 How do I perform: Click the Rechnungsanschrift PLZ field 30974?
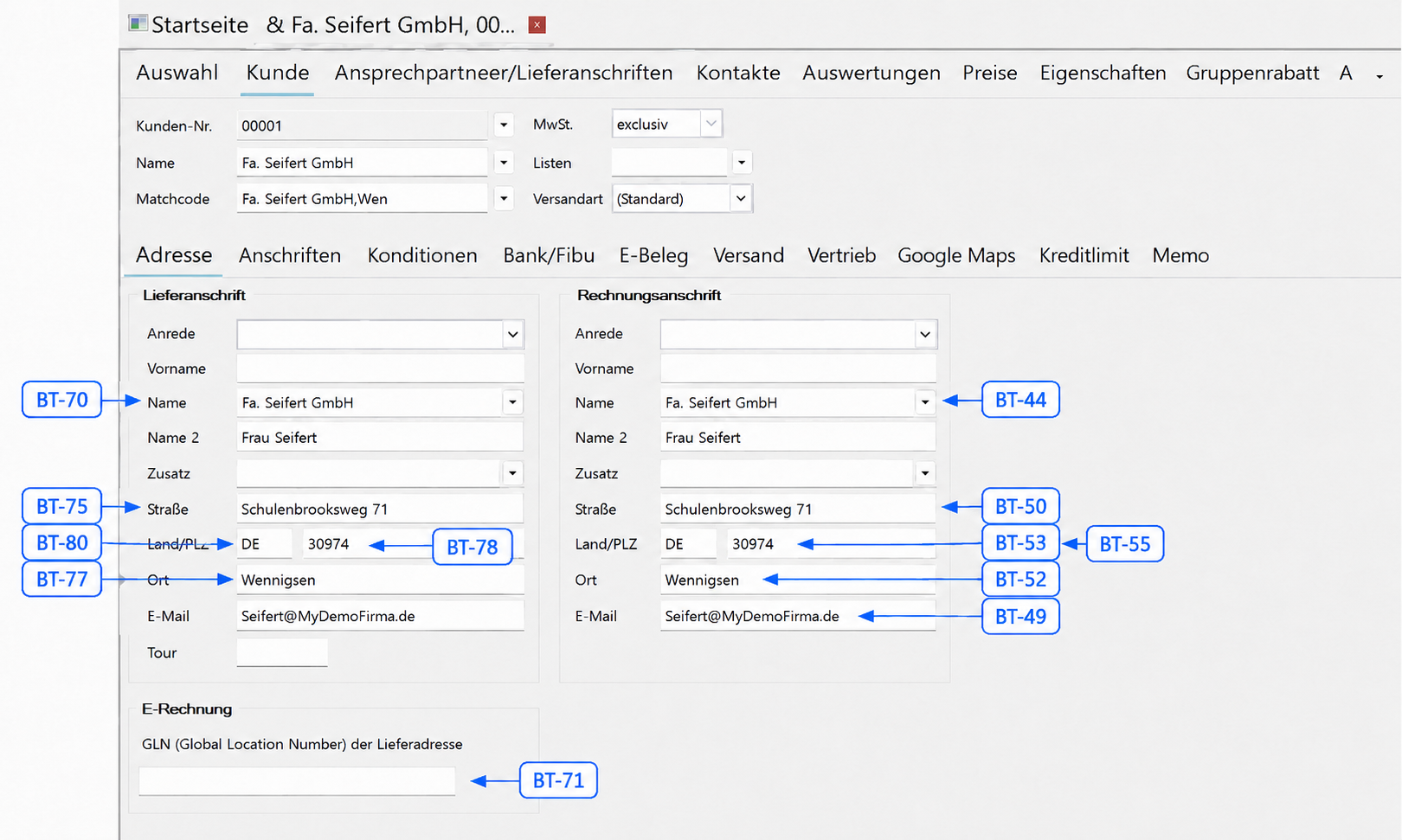[831, 544]
